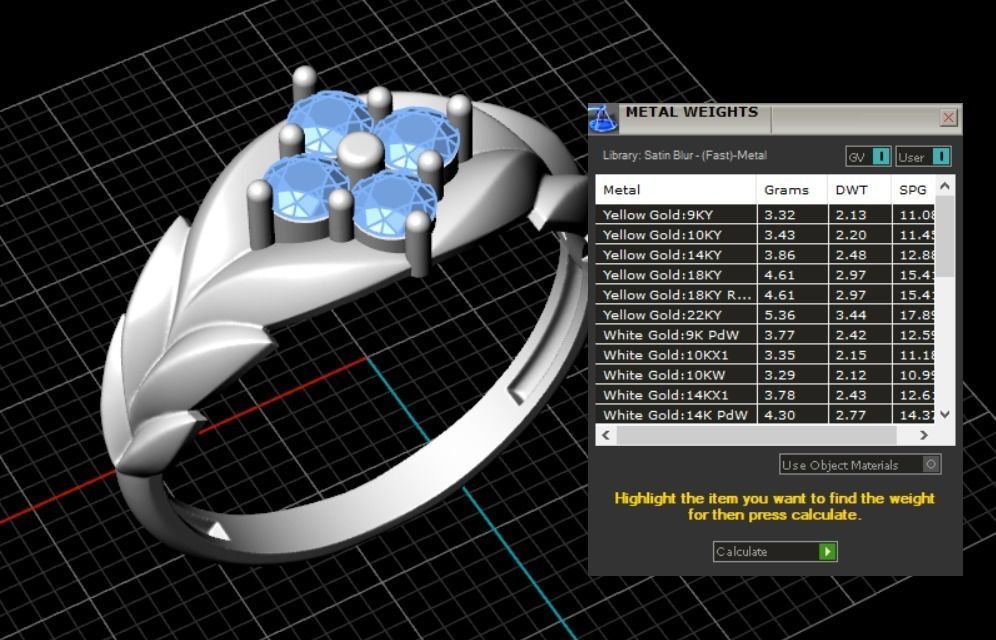The image size is (996, 640).
Task: Click the 3.32 grams cell
Action: pos(792,215)
